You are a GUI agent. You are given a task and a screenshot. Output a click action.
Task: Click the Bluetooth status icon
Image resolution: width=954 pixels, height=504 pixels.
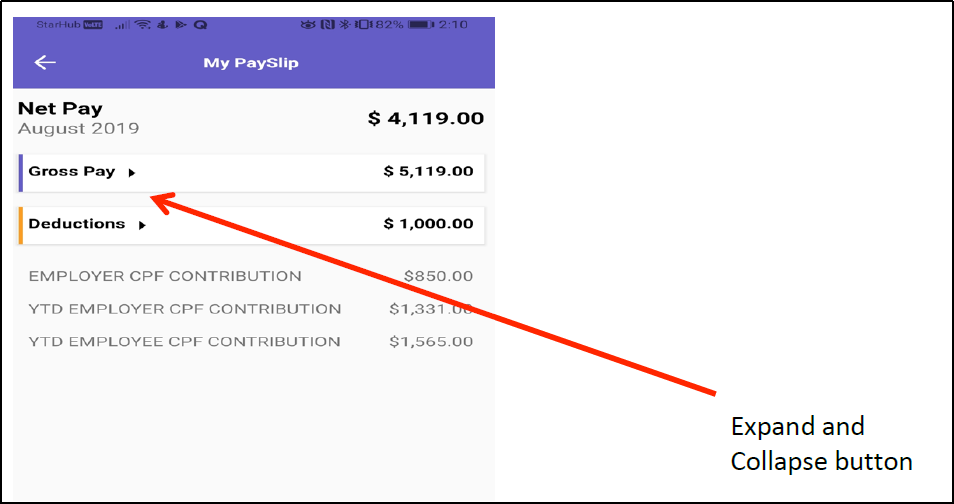coord(345,24)
